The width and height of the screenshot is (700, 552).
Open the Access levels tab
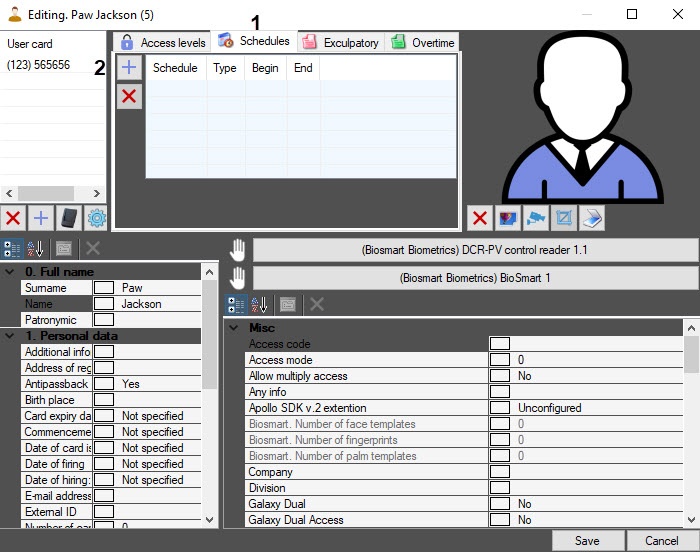coord(162,42)
